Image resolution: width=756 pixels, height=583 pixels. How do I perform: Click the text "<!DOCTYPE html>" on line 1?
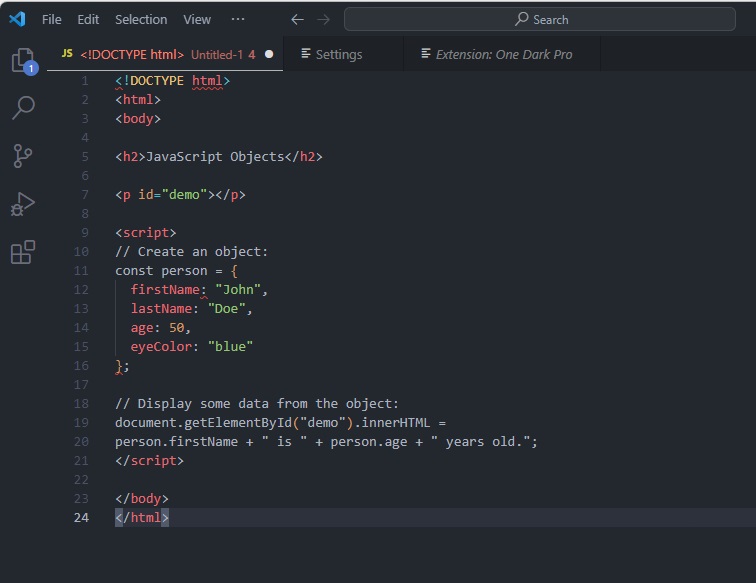point(173,81)
